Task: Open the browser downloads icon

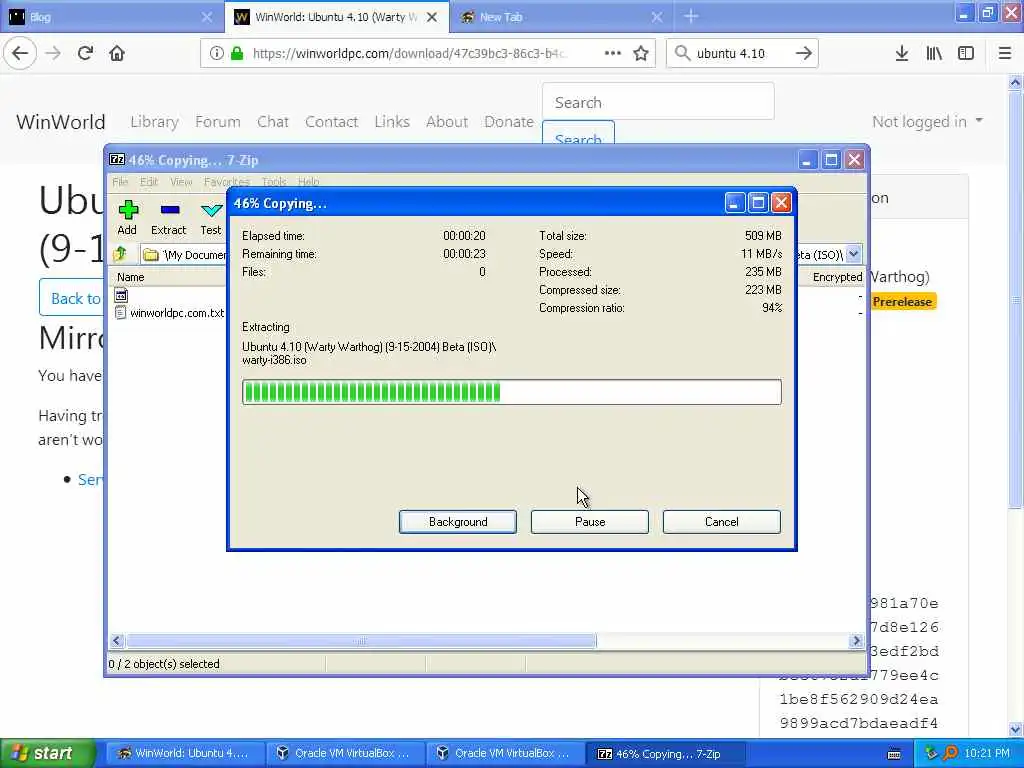Action: click(x=902, y=54)
